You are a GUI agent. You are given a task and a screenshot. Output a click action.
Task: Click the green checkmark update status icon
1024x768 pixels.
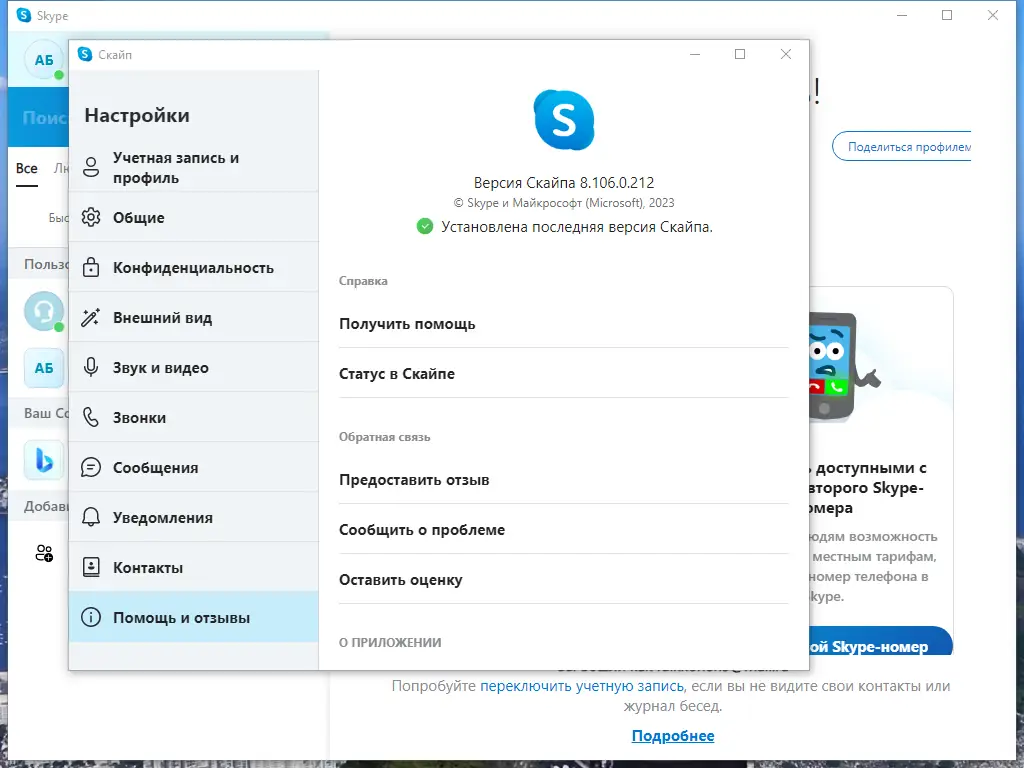(424, 227)
